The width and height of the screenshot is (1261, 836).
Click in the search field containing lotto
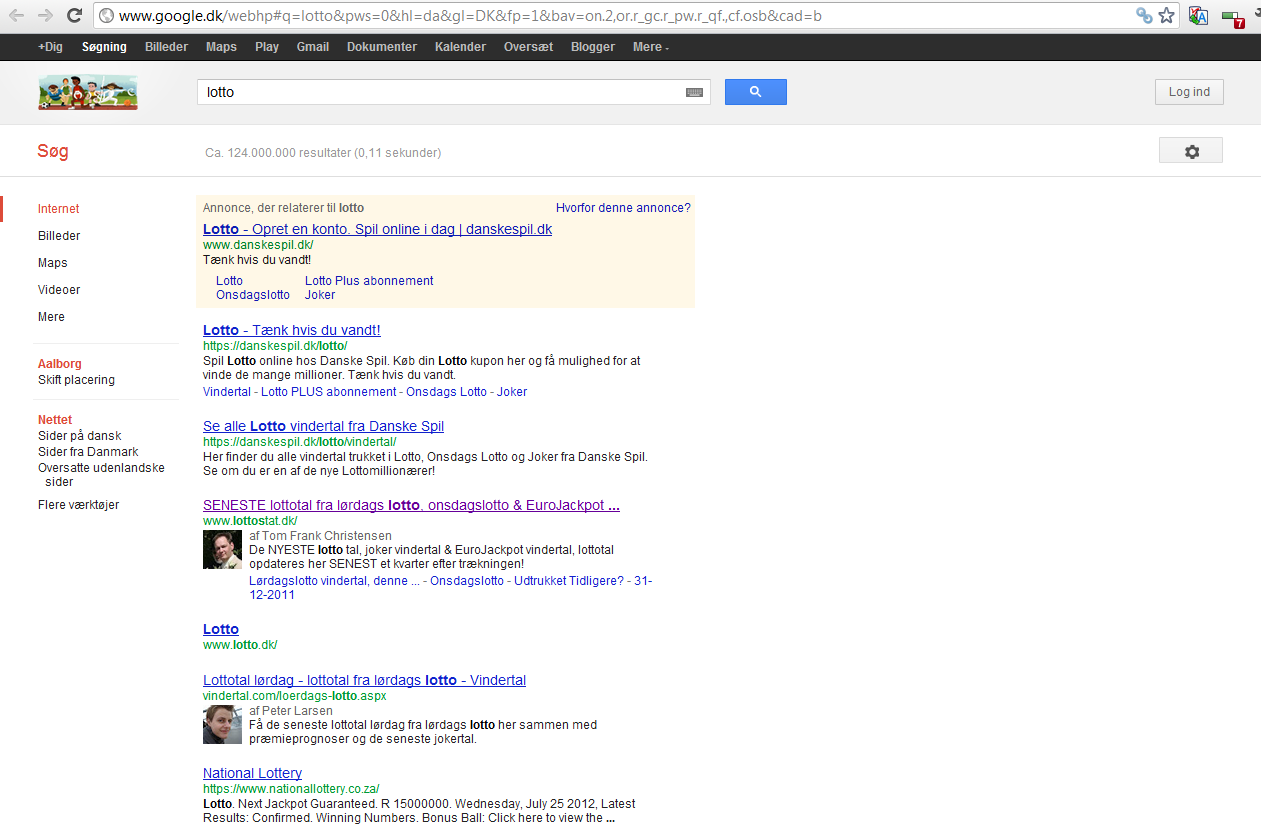pyautogui.click(x=440, y=92)
